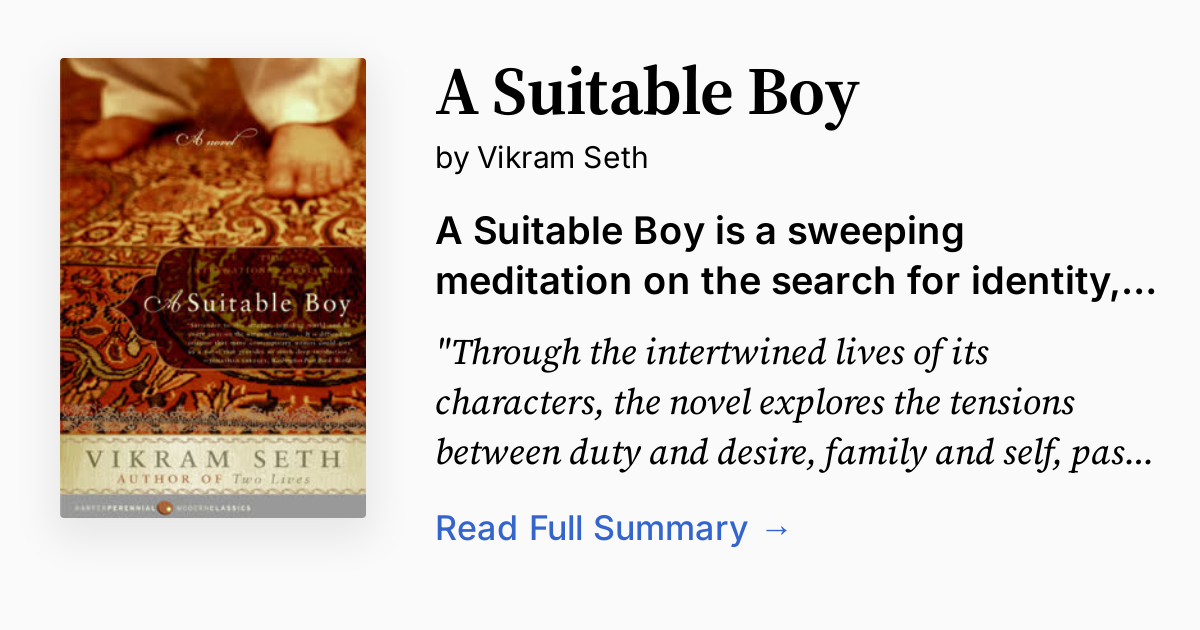
Task: Select 'VIKRAM SETH' printed on the cover
Action: tap(213, 459)
